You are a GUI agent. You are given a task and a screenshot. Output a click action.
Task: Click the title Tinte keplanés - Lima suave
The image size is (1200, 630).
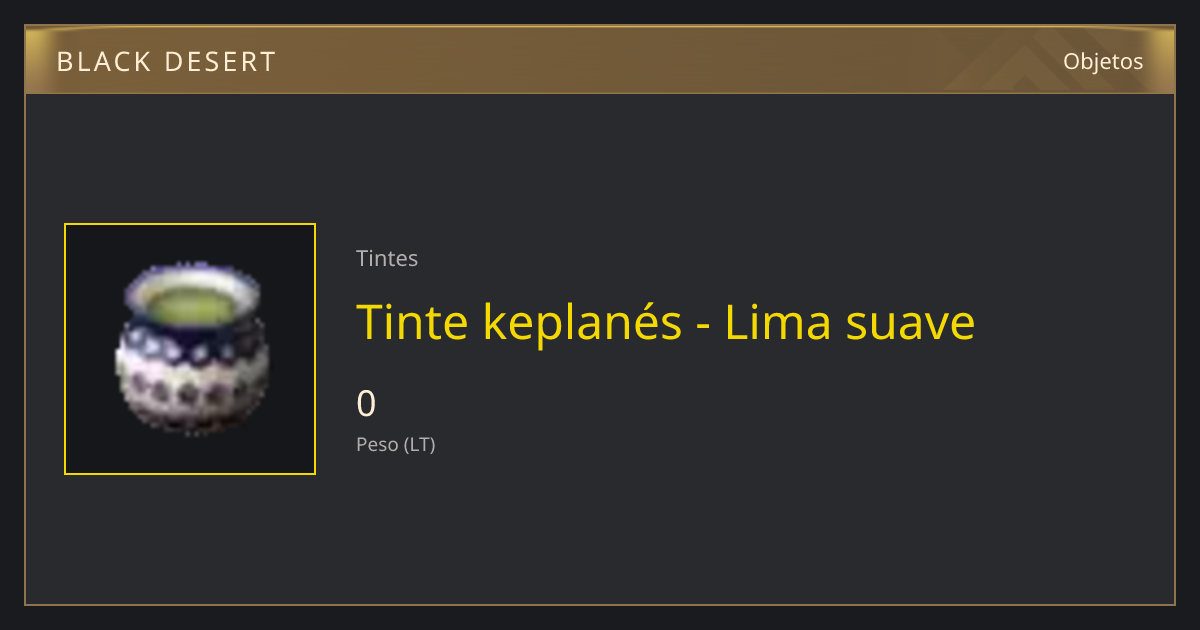point(665,323)
